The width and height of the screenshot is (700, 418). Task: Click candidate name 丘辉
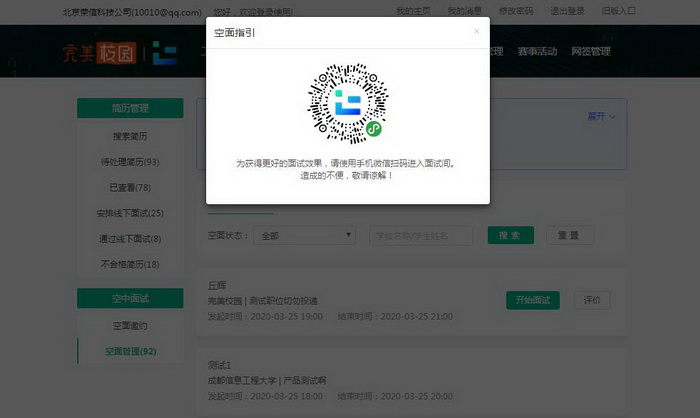[x=217, y=285]
